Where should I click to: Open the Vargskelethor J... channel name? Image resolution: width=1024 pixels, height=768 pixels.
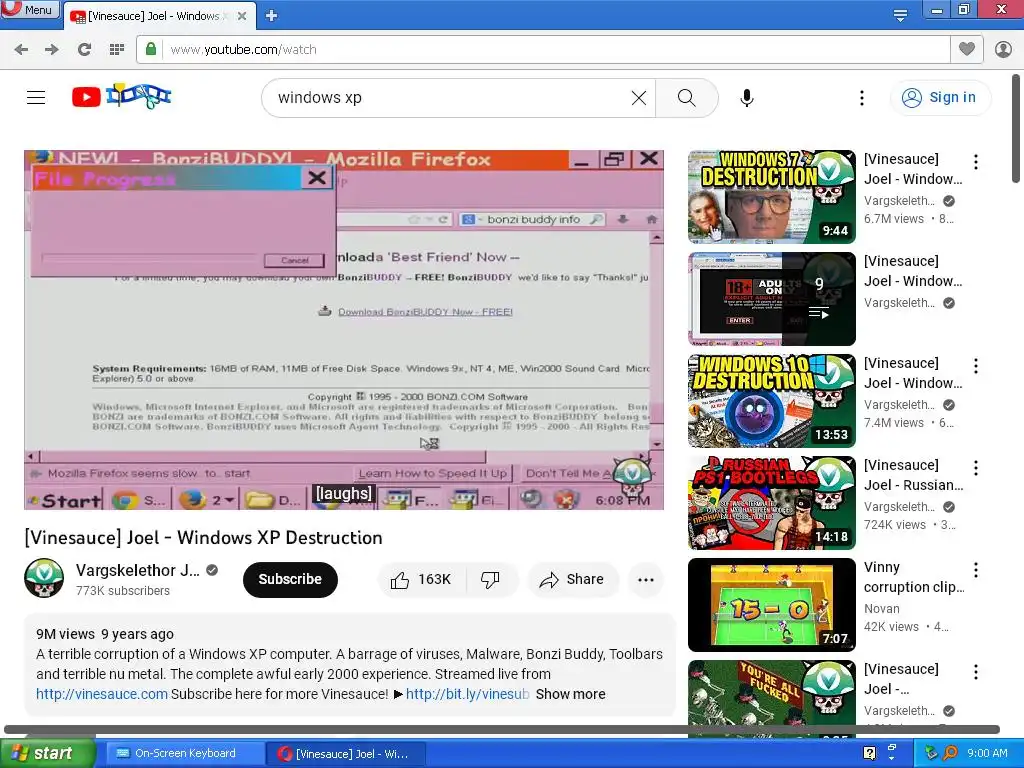(x=138, y=570)
